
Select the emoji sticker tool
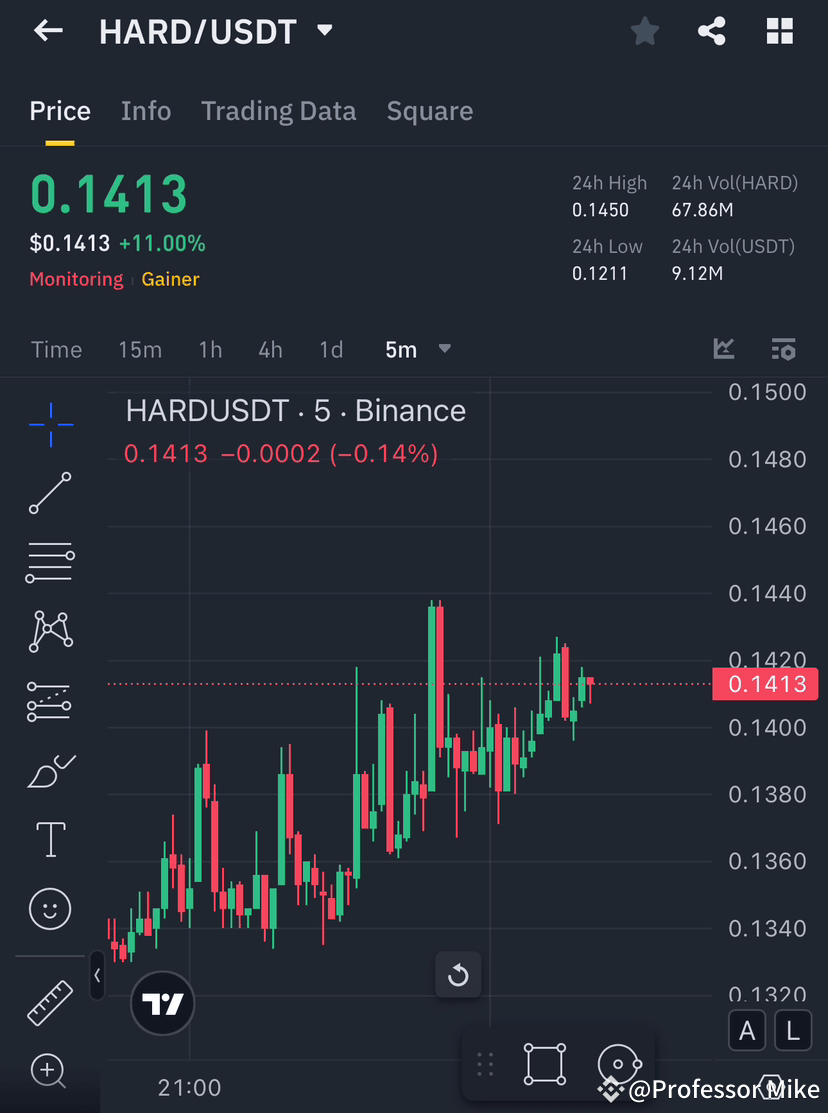click(x=50, y=909)
